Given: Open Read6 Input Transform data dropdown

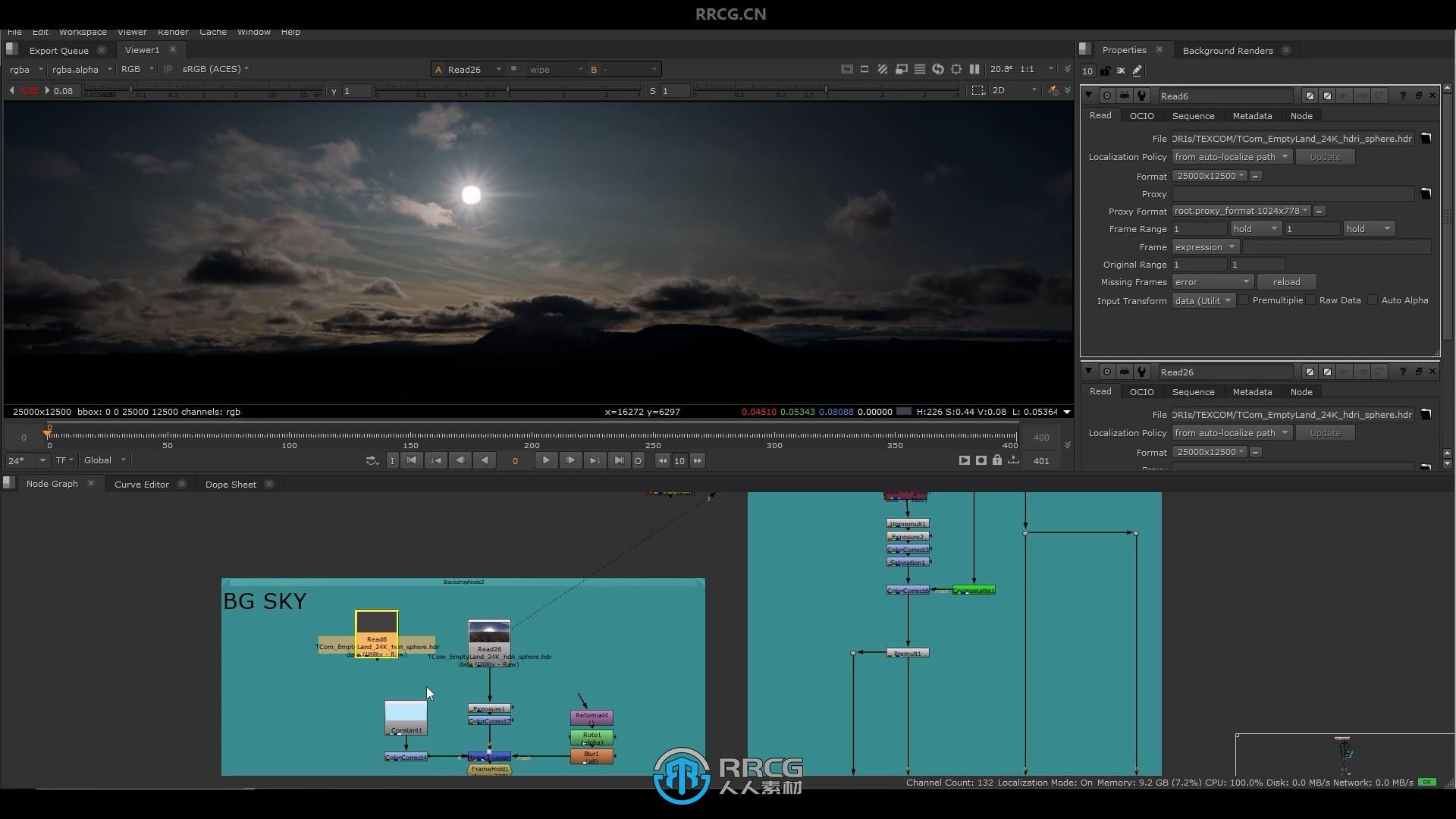Looking at the screenshot, I should [x=1203, y=300].
